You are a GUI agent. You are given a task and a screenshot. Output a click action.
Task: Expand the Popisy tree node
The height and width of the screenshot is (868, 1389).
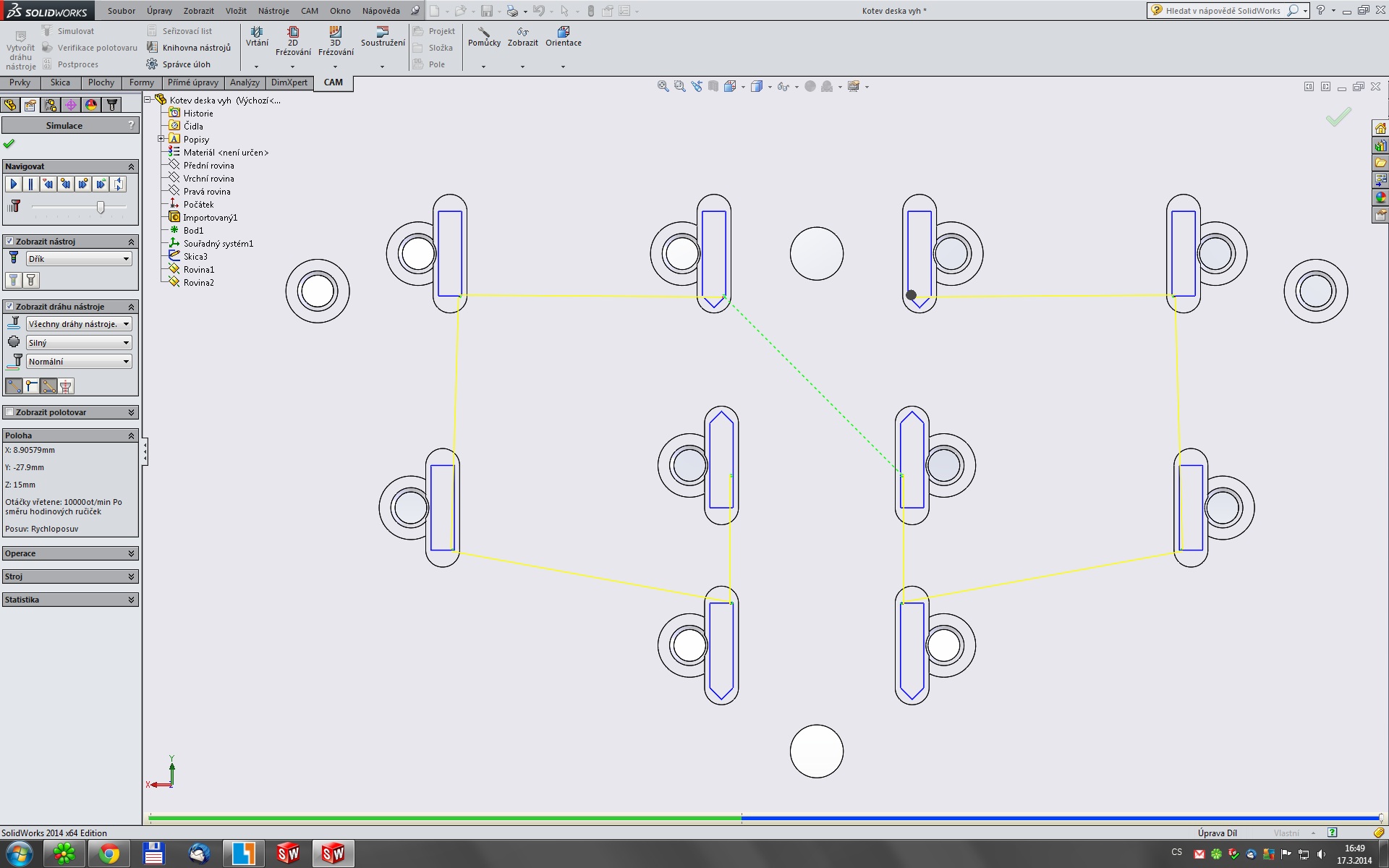pyautogui.click(x=161, y=139)
